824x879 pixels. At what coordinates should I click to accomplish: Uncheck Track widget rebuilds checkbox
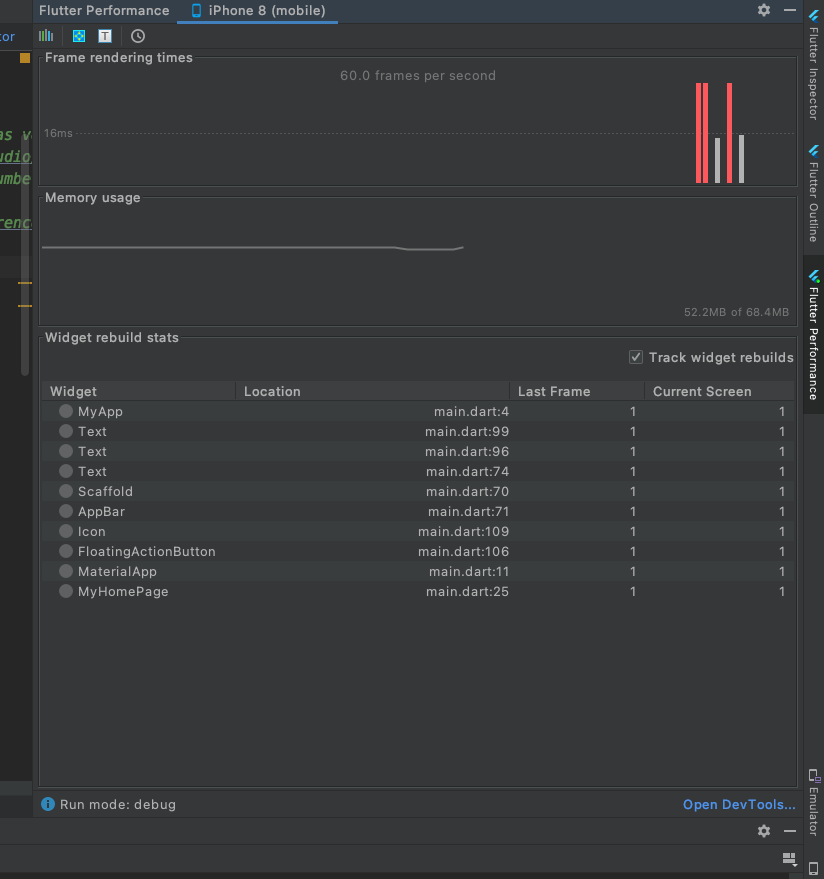[x=636, y=357]
